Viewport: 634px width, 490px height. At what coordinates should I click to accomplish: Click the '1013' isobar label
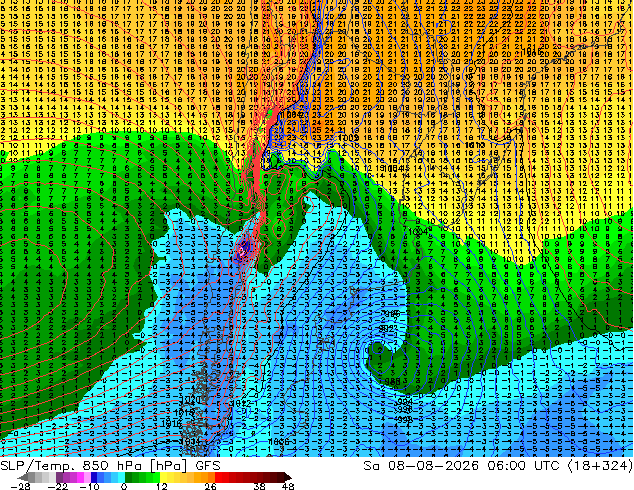point(475,145)
